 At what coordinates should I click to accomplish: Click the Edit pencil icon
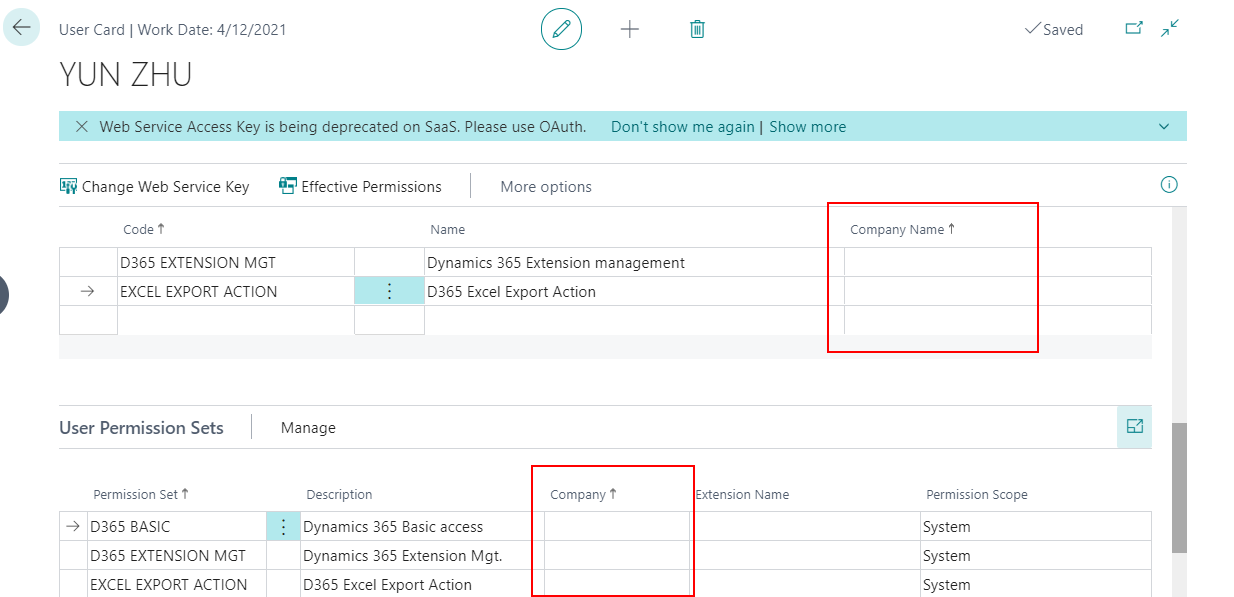561,28
